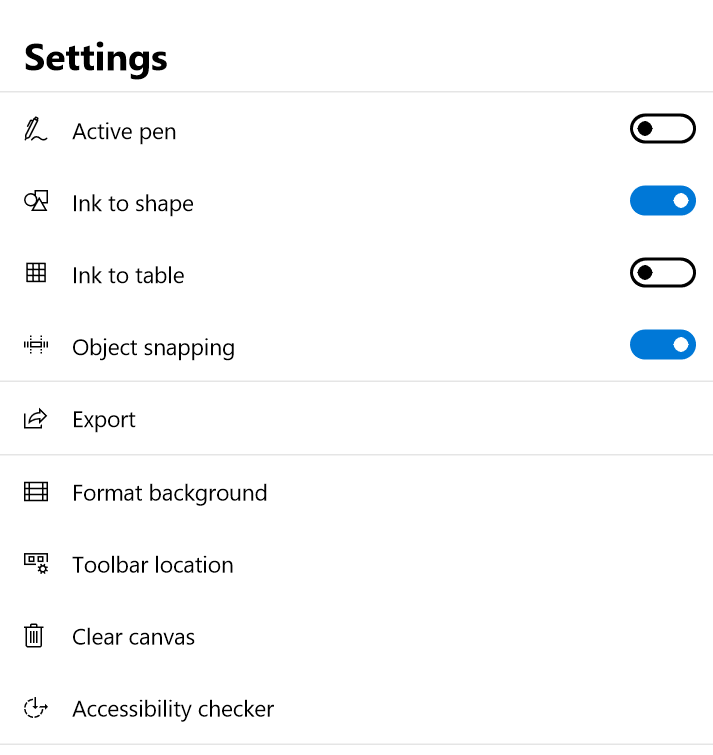The height and width of the screenshot is (755, 713).
Task: Click the Ink to shape icon
Action: pos(36,202)
